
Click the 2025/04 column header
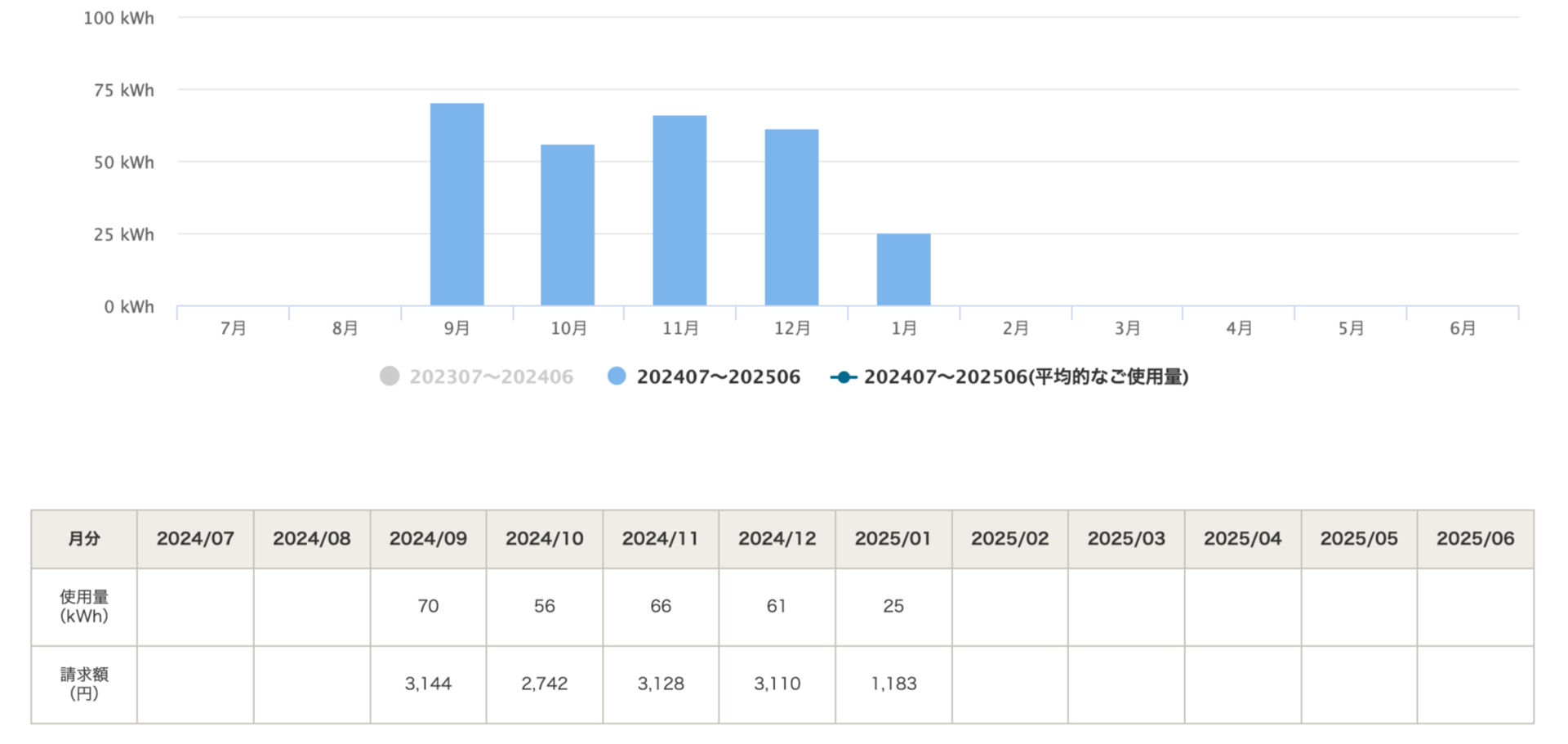[x=1243, y=539]
